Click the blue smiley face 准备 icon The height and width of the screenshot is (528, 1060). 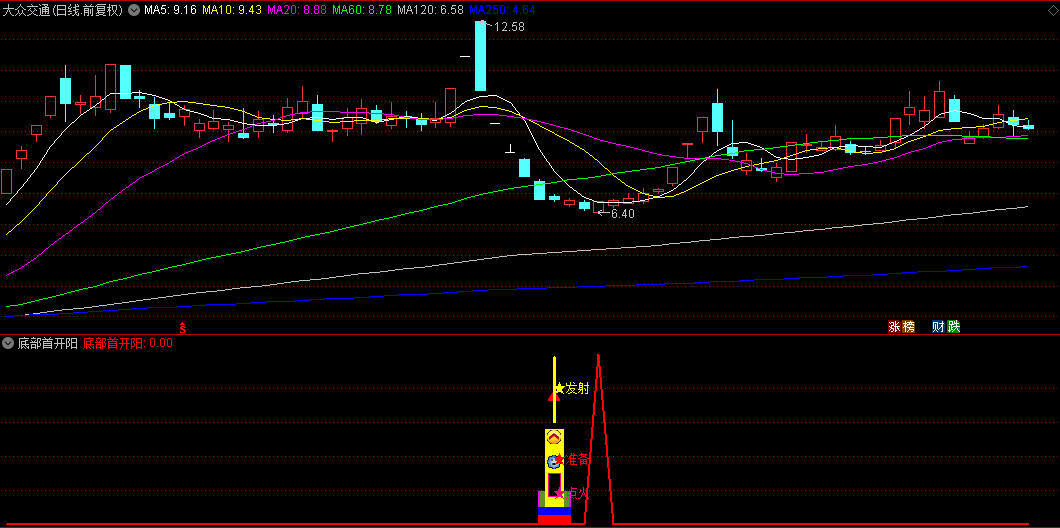[553, 461]
